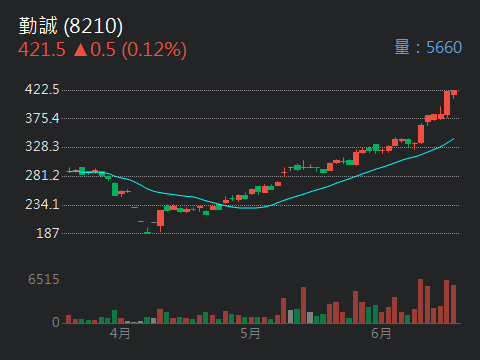Image resolution: width=480 pixels, height=360 pixels.
Task: Click the highest volume bar in June
Action: click(420, 301)
